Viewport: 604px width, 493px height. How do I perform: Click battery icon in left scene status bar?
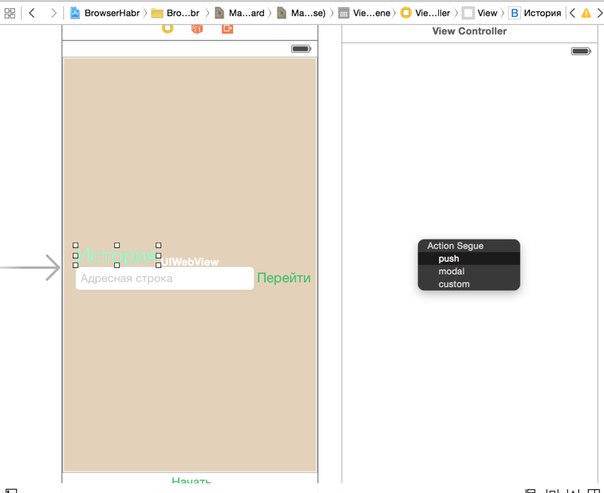tap(301, 49)
